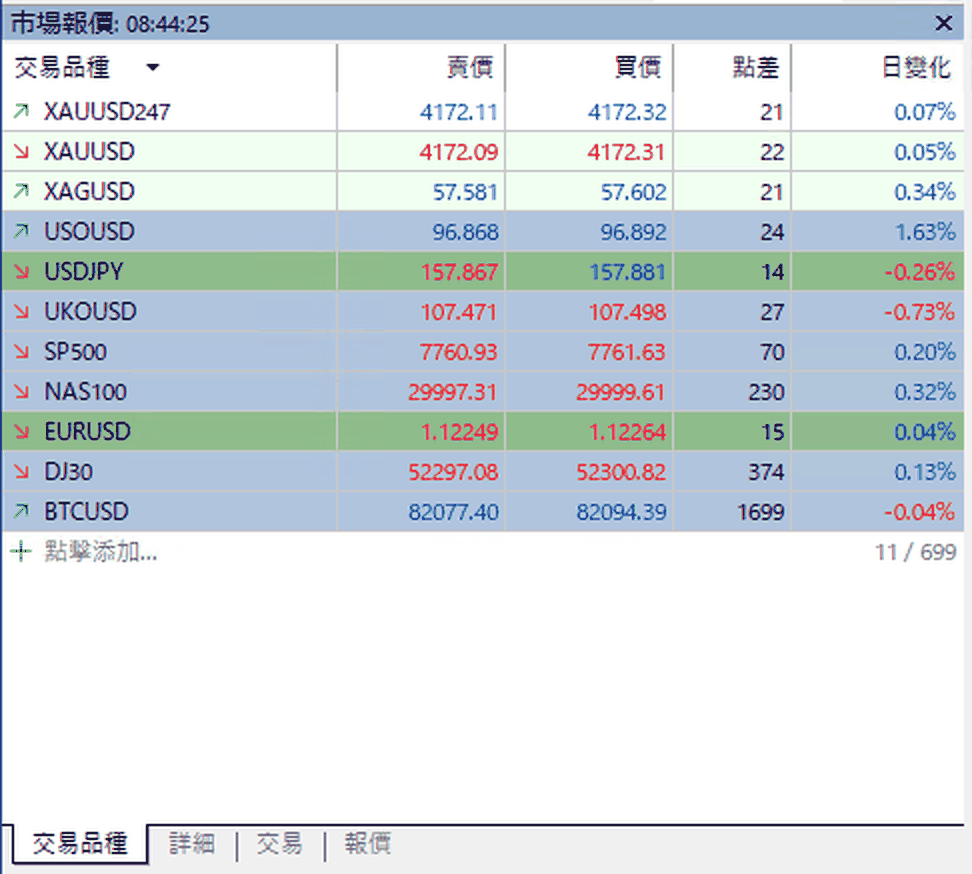Click the USDJPY daily change -0.26%
972x874 pixels.
919,271
